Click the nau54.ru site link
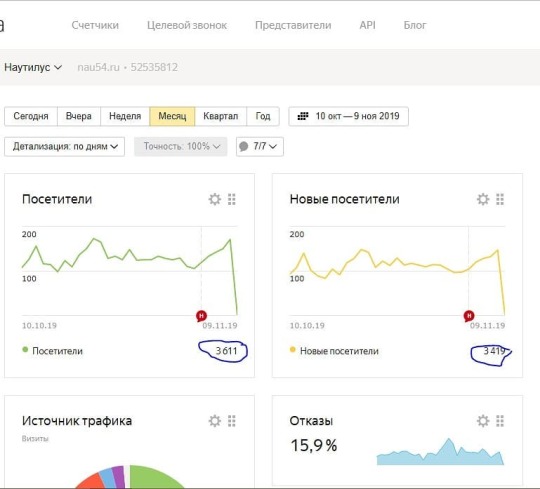 pos(98,67)
